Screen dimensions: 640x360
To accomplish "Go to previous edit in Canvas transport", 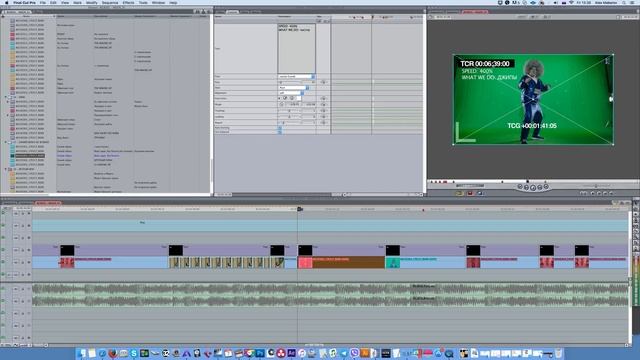I will coord(520,186).
